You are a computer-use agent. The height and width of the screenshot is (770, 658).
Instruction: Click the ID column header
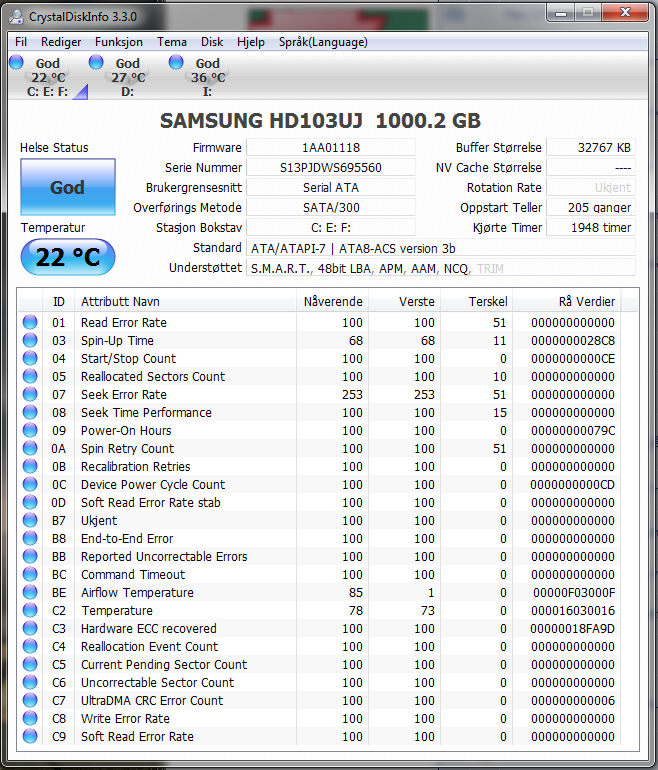(x=58, y=302)
